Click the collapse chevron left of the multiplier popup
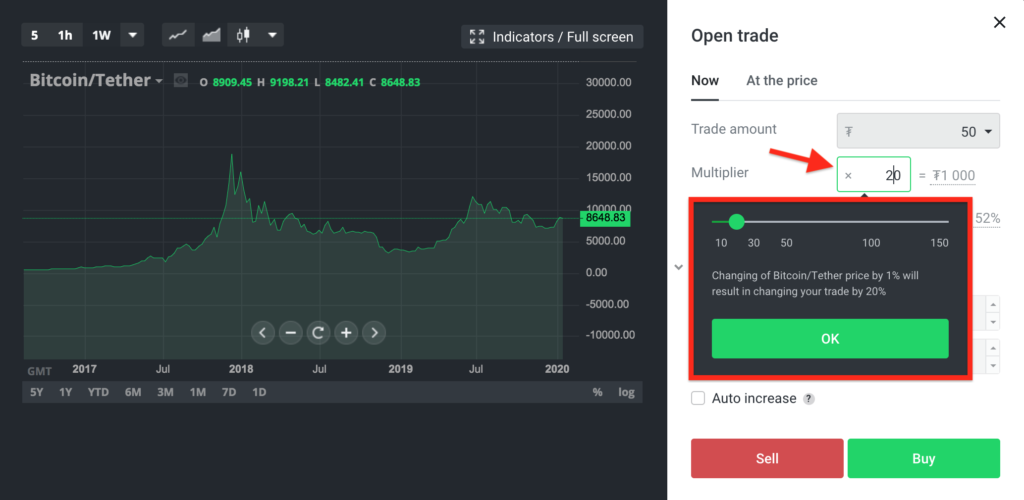This screenshot has width=1024, height=500. (679, 267)
